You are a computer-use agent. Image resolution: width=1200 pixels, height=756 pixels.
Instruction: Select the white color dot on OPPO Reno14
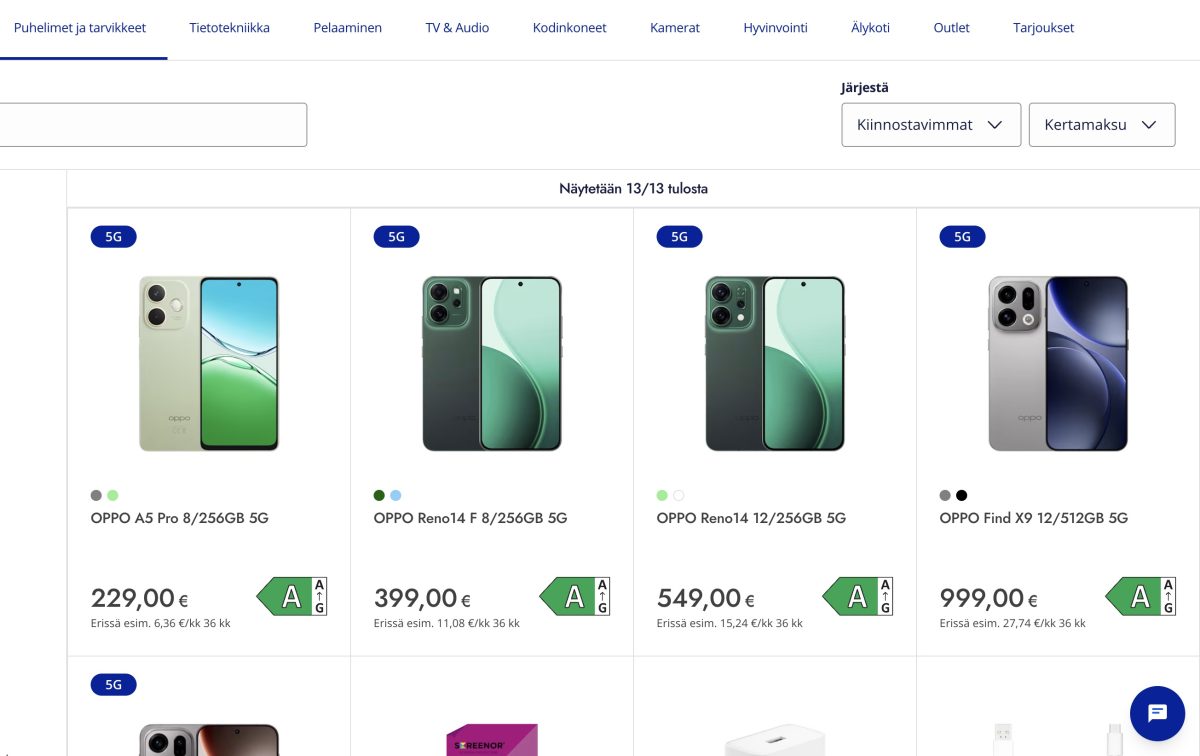point(678,495)
